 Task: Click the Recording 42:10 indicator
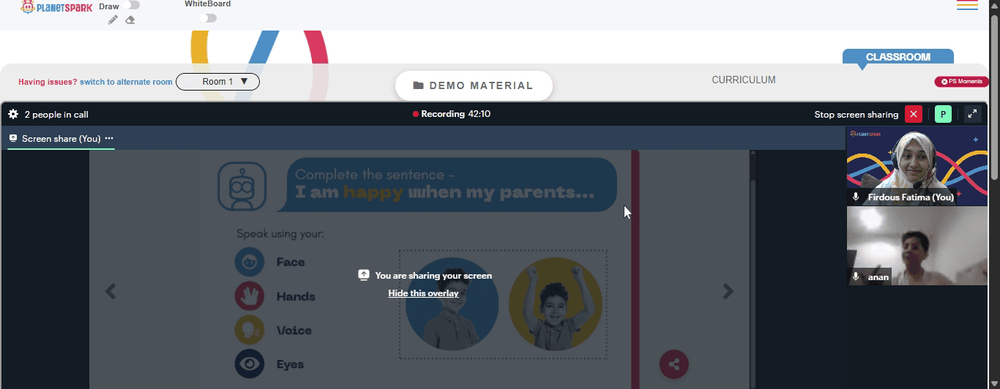tap(452, 114)
